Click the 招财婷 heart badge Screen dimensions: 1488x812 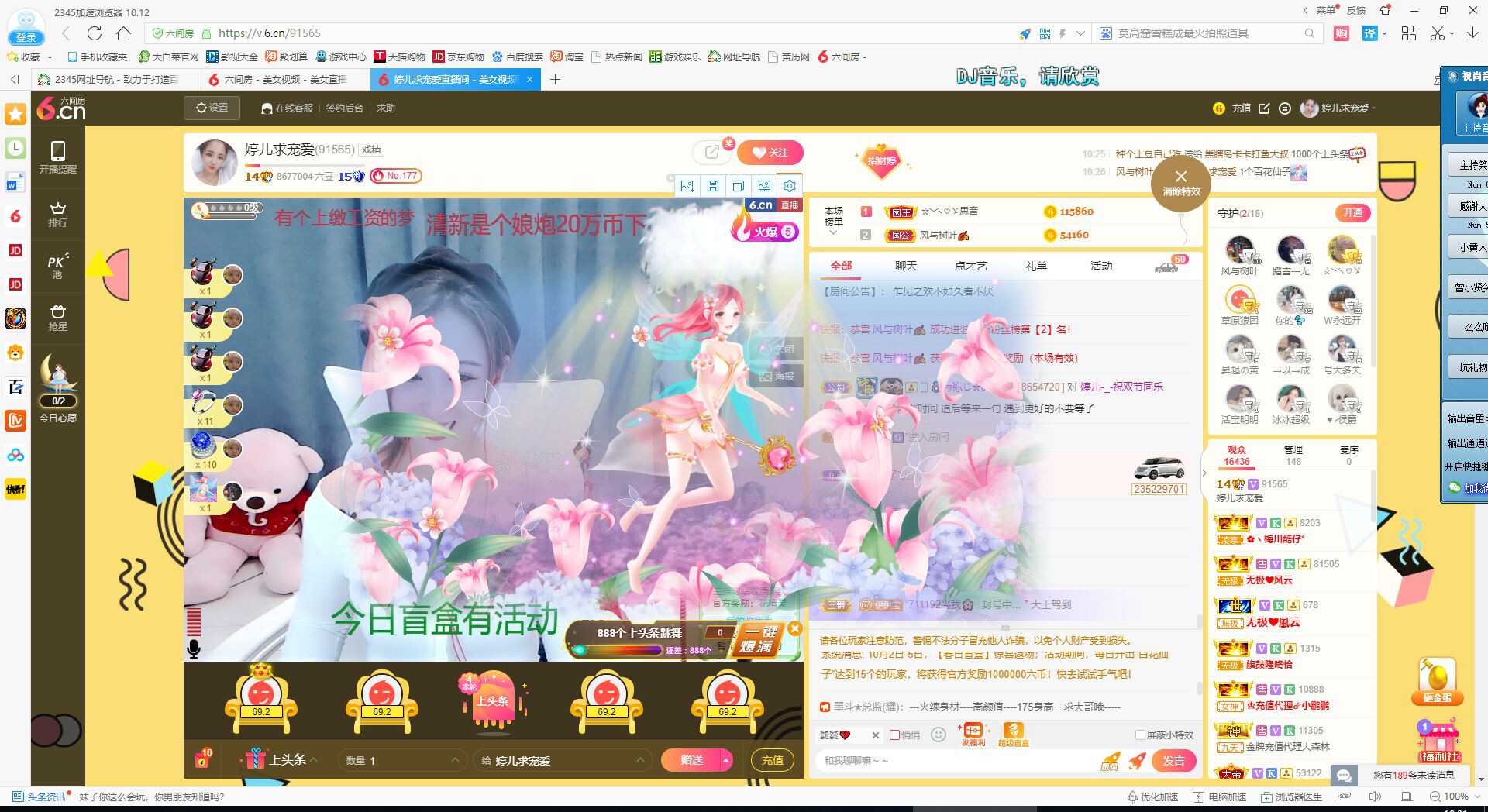coord(881,160)
